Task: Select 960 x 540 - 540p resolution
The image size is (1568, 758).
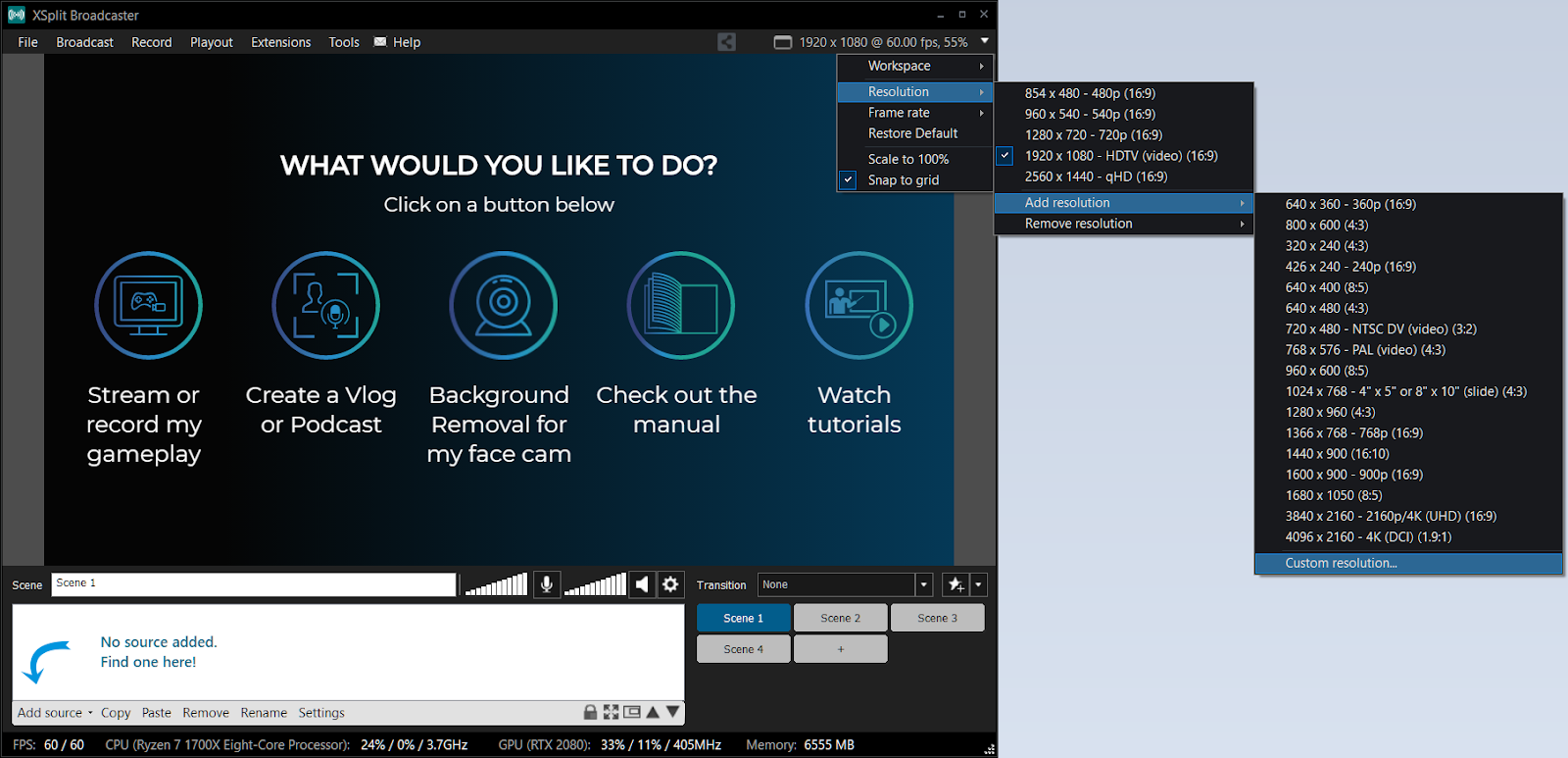Action: [x=1123, y=114]
